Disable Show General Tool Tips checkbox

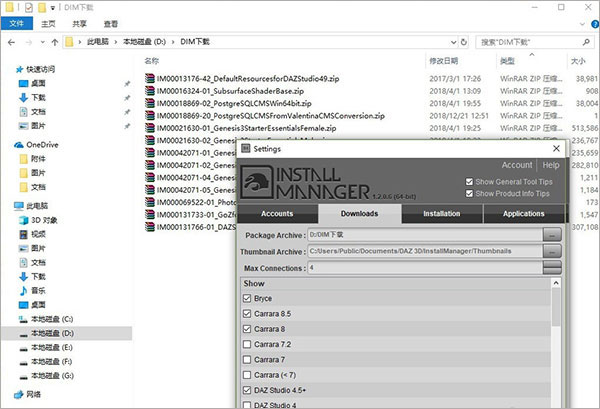(470, 182)
